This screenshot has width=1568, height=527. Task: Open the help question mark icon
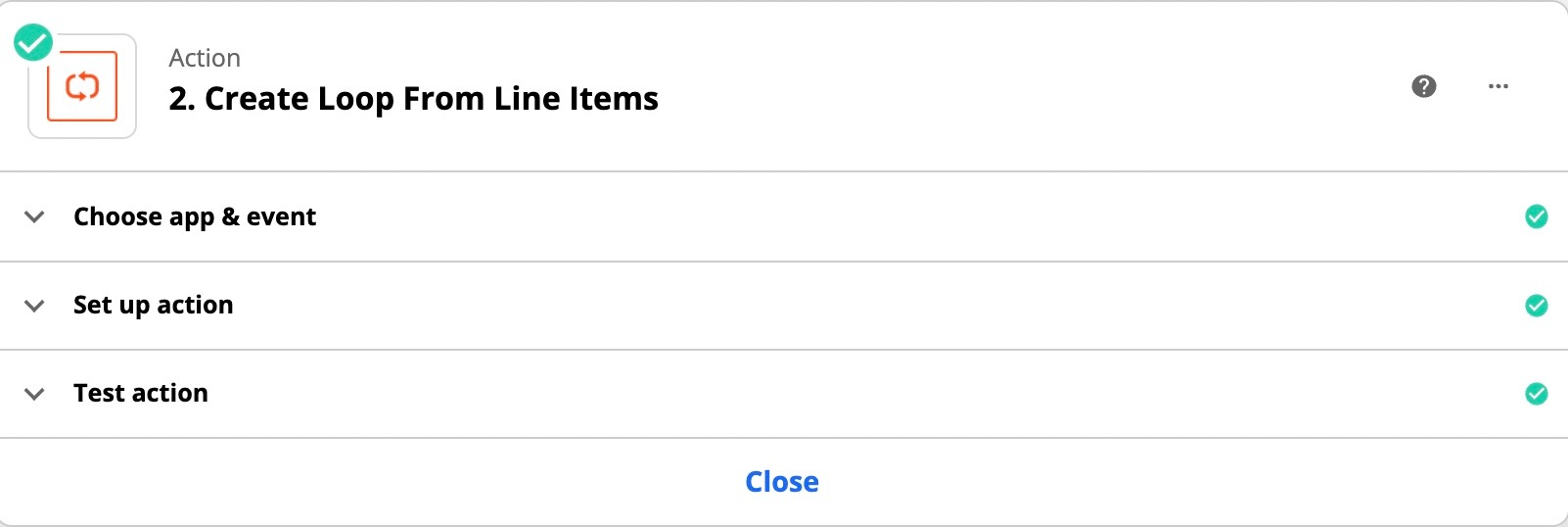point(1424,86)
